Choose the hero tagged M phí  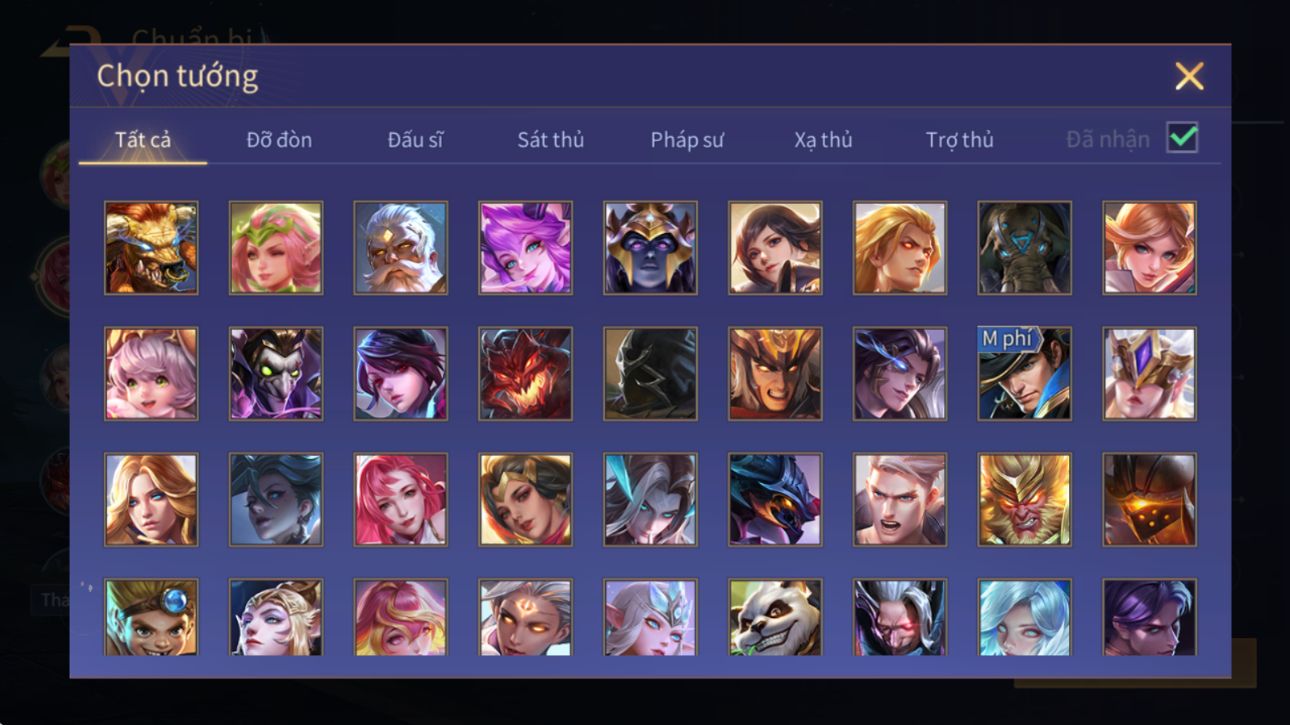(1024, 373)
